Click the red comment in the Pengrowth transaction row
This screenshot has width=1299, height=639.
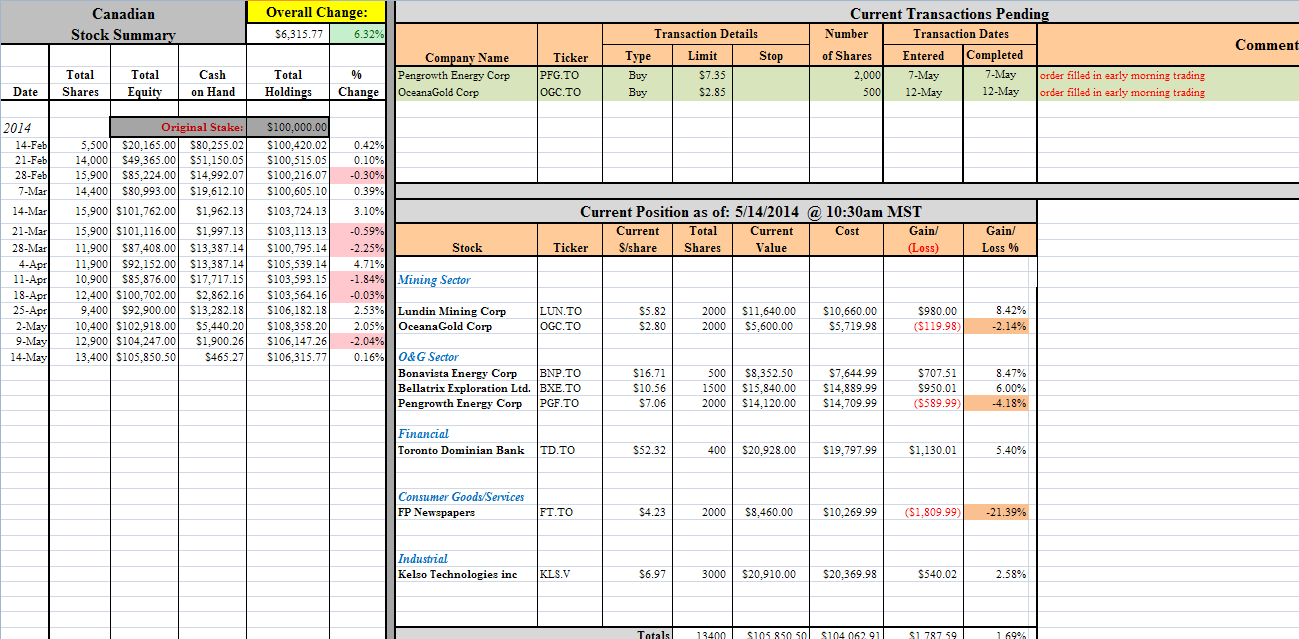[x=1122, y=75]
